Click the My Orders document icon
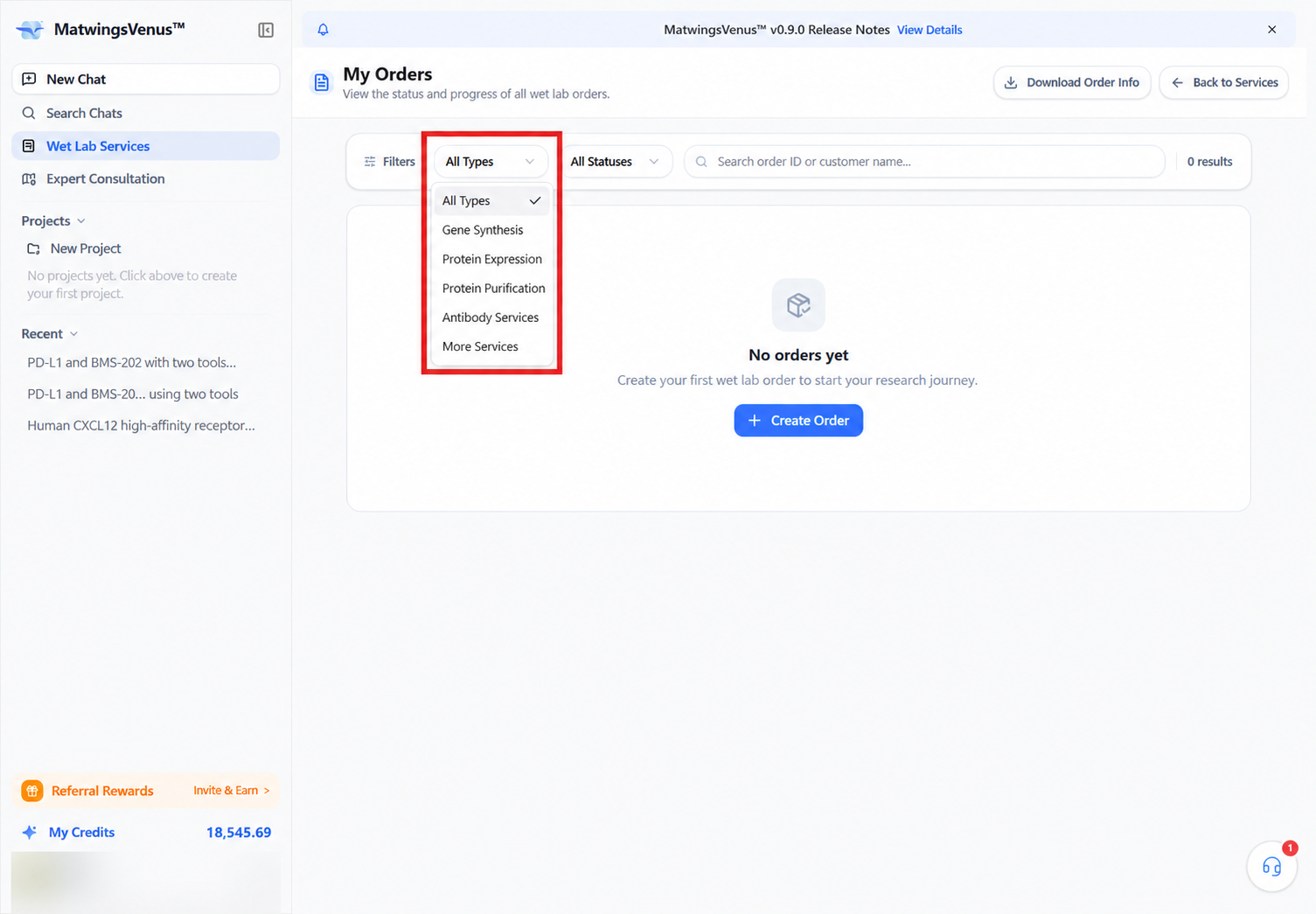This screenshot has width=1316, height=914. (322, 82)
